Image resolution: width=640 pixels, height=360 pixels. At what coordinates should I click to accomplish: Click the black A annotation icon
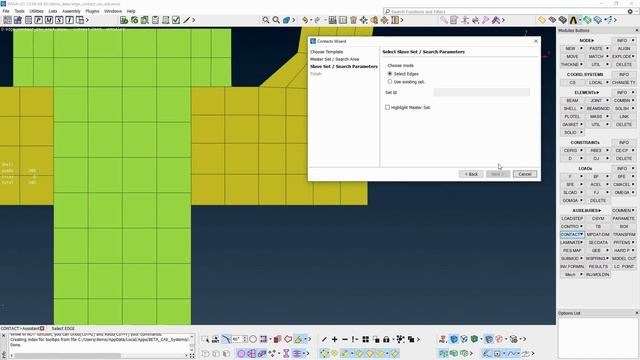(x=573, y=20)
